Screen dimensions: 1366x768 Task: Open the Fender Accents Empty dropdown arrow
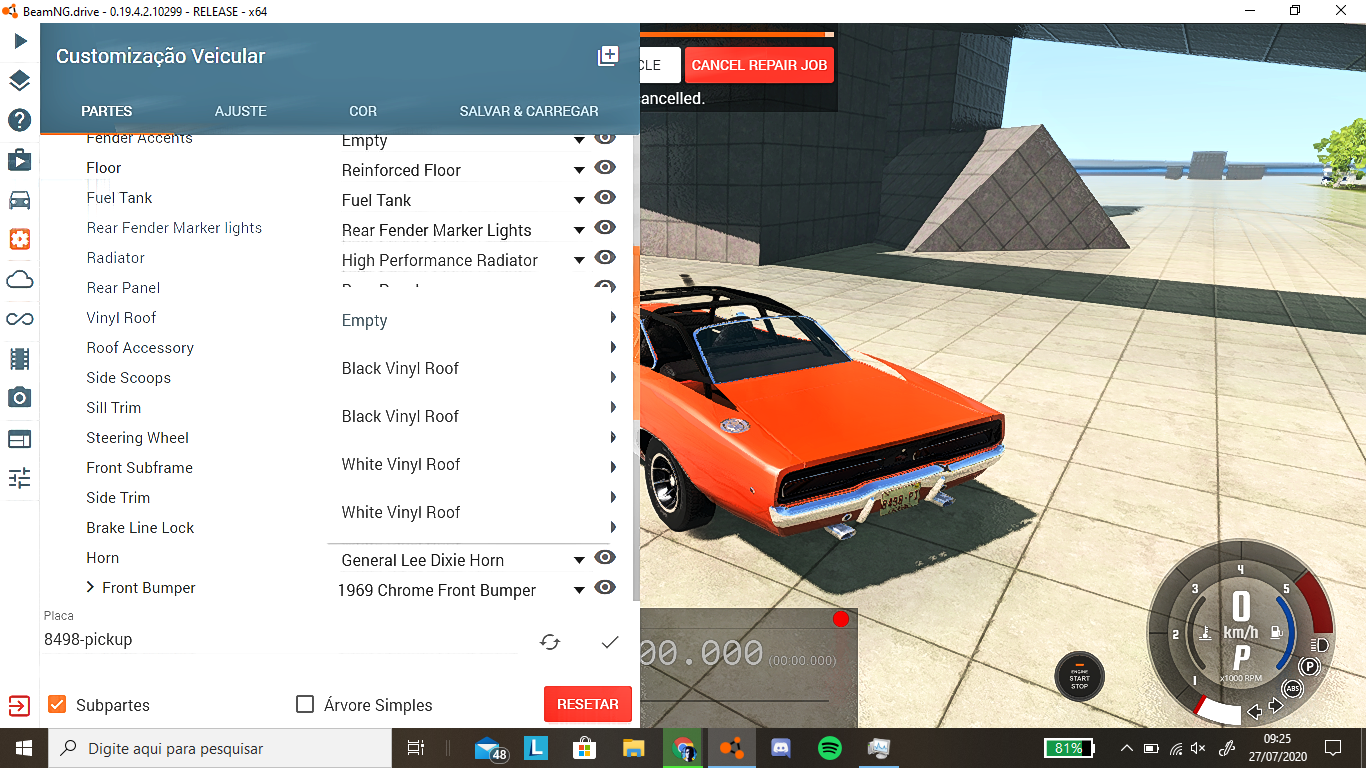pyautogui.click(x=579, y=141)
